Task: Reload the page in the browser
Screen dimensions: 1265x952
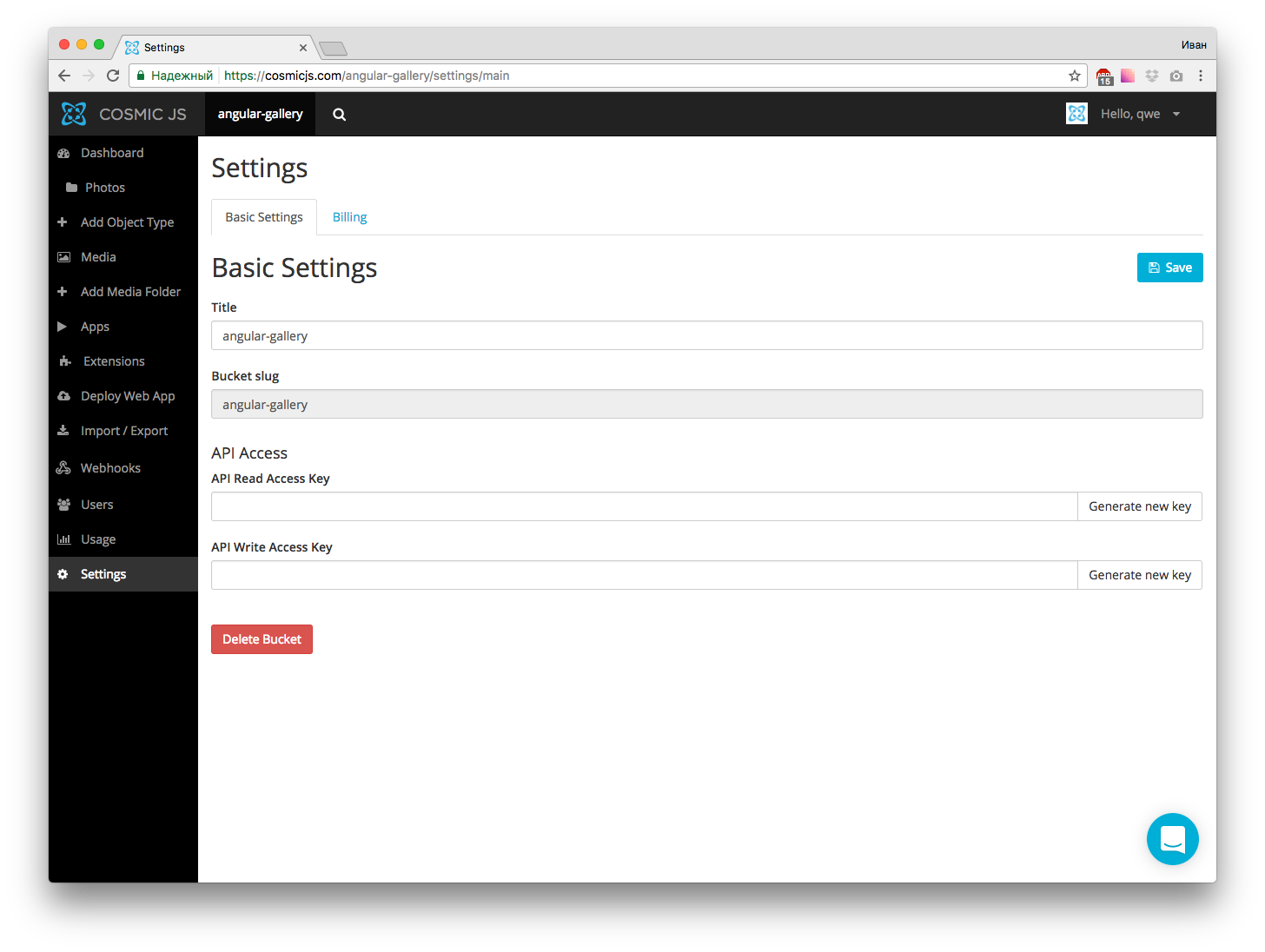Action: 113,76
